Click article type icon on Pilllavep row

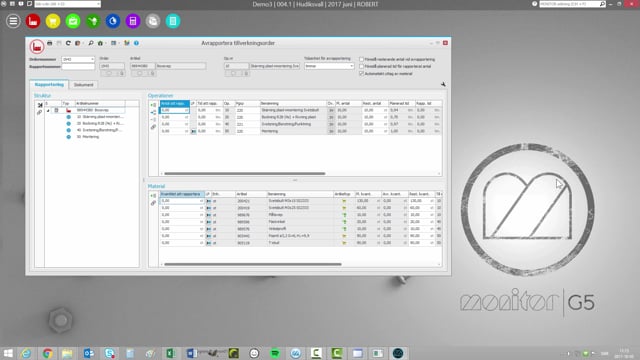click(x=344, y=215)
